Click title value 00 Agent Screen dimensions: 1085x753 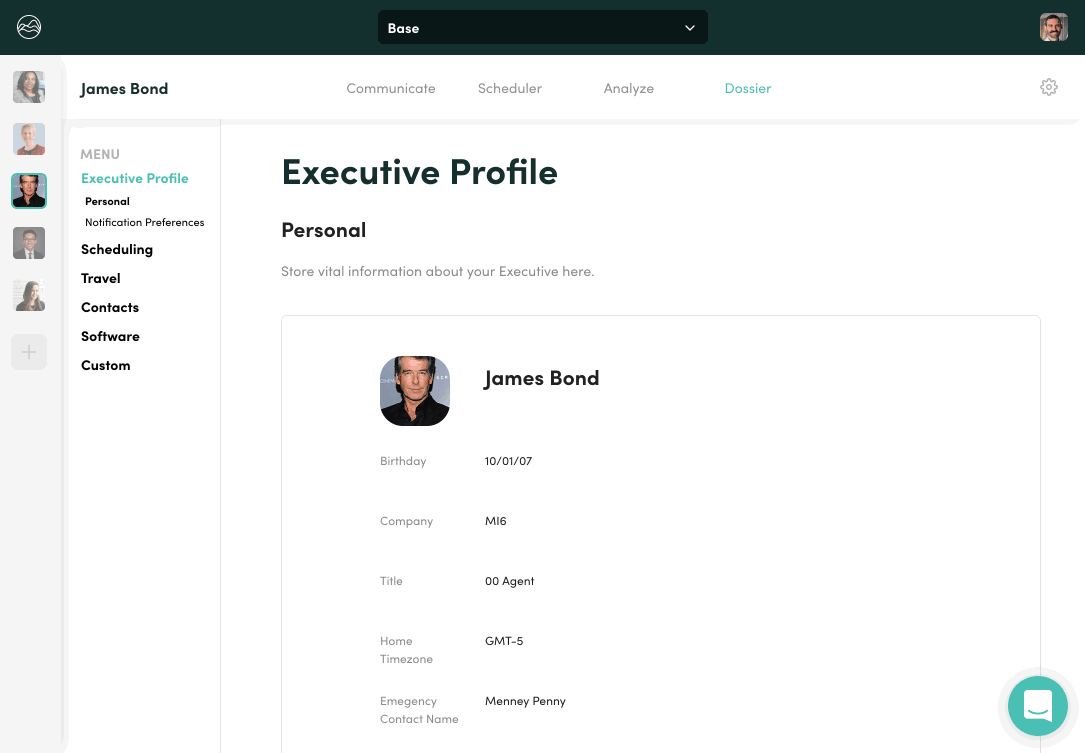point(509,581)
